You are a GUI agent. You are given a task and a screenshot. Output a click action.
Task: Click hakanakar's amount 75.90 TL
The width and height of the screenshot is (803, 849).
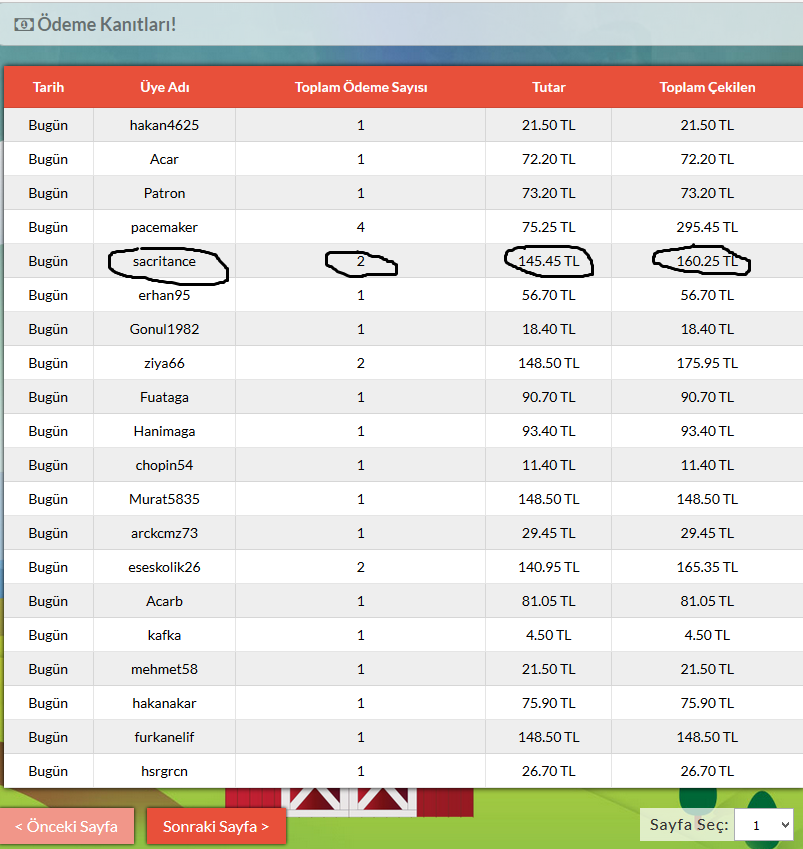(549, 703)
